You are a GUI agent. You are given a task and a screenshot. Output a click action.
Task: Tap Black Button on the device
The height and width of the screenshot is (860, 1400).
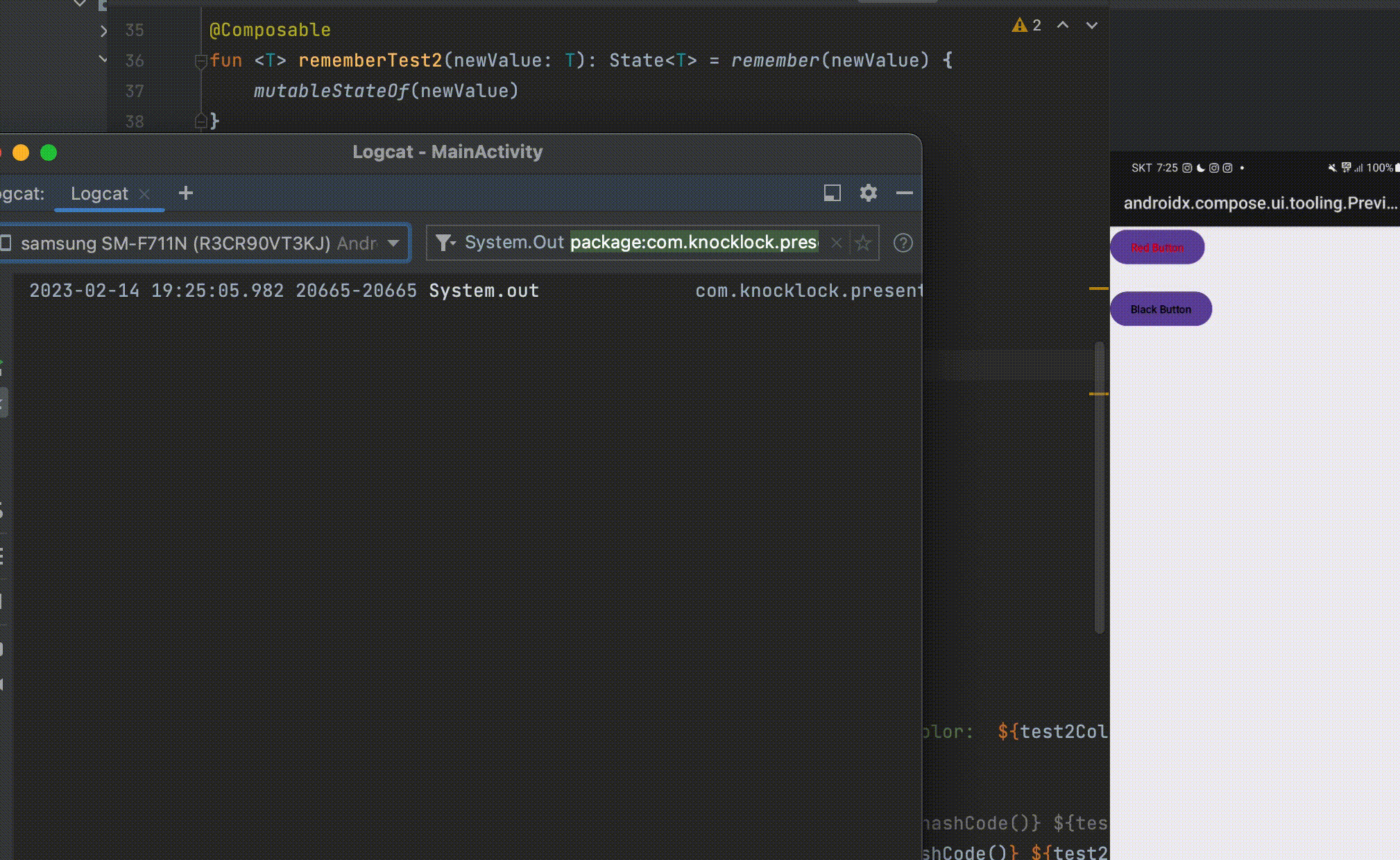1161,309
